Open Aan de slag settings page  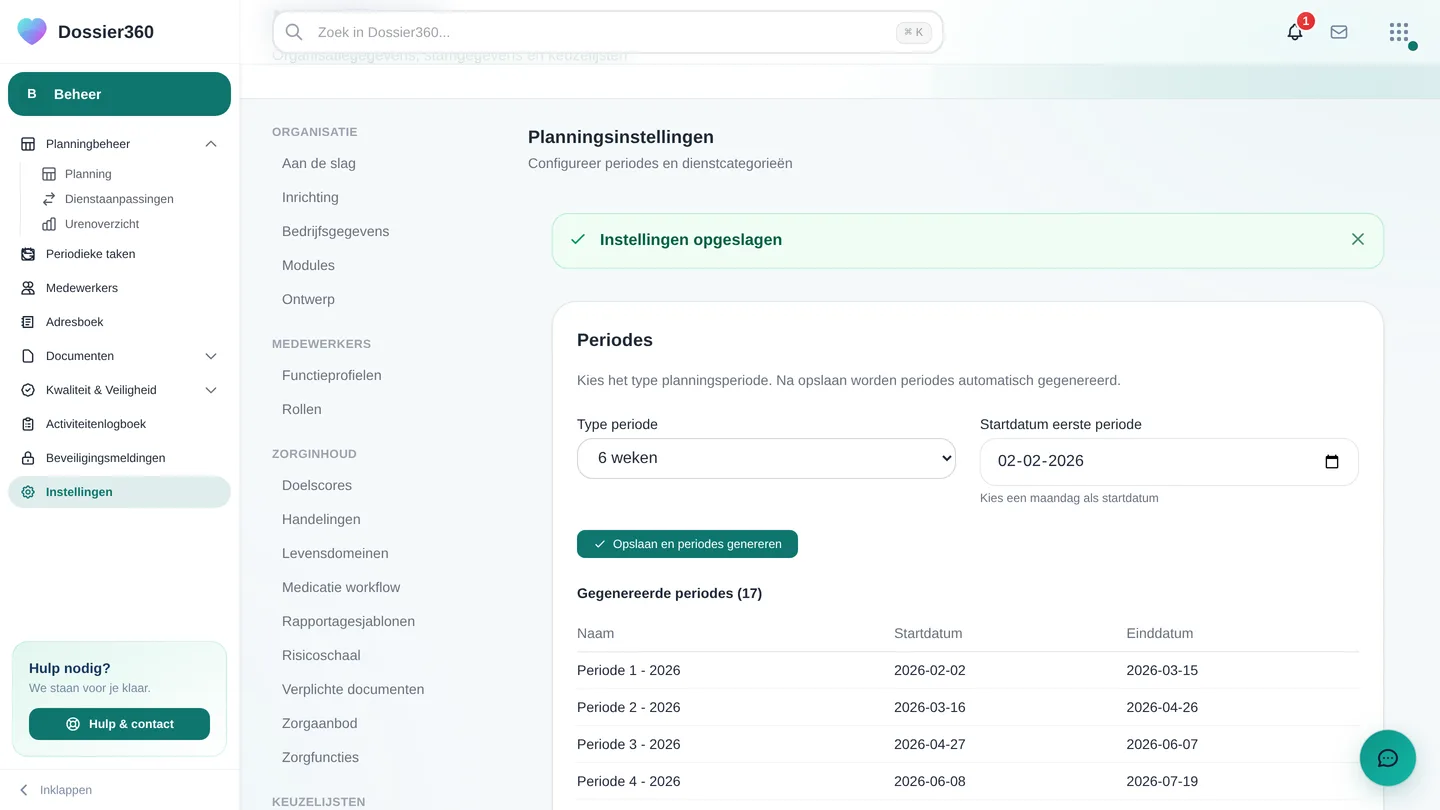pyautogui.click(x=319, y=163)
